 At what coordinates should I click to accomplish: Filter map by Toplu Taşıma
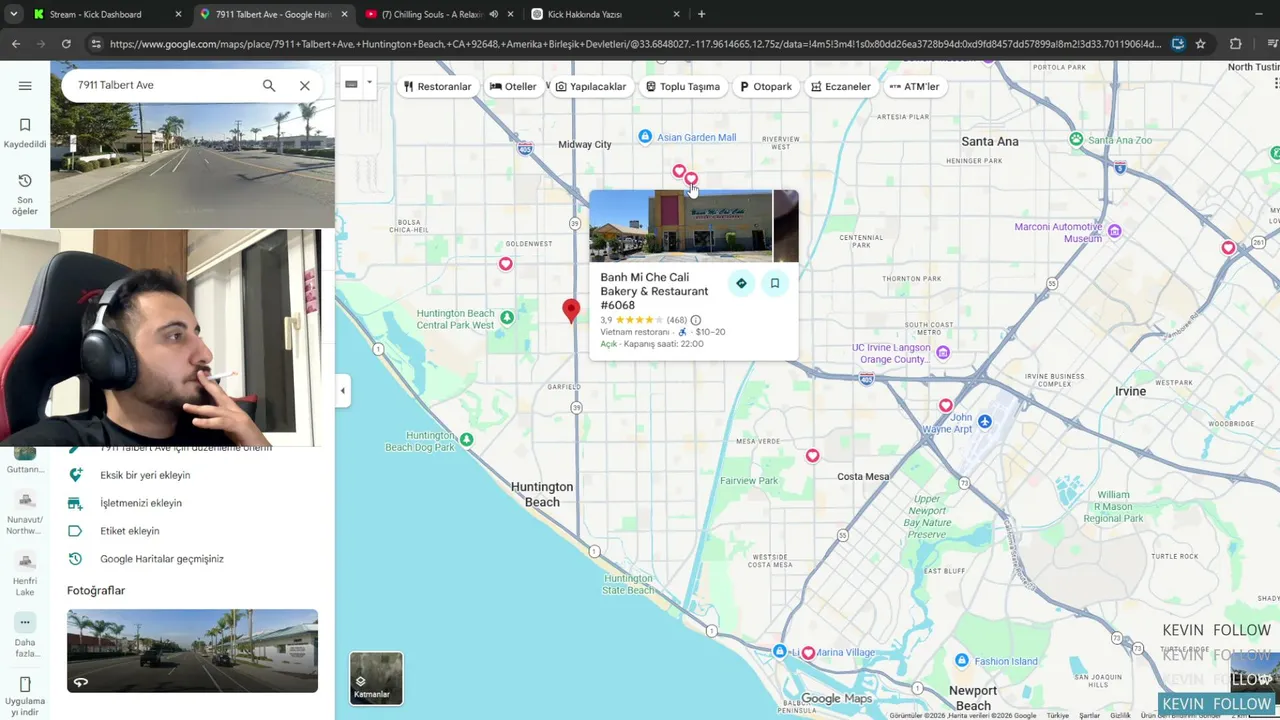[683, 87]
